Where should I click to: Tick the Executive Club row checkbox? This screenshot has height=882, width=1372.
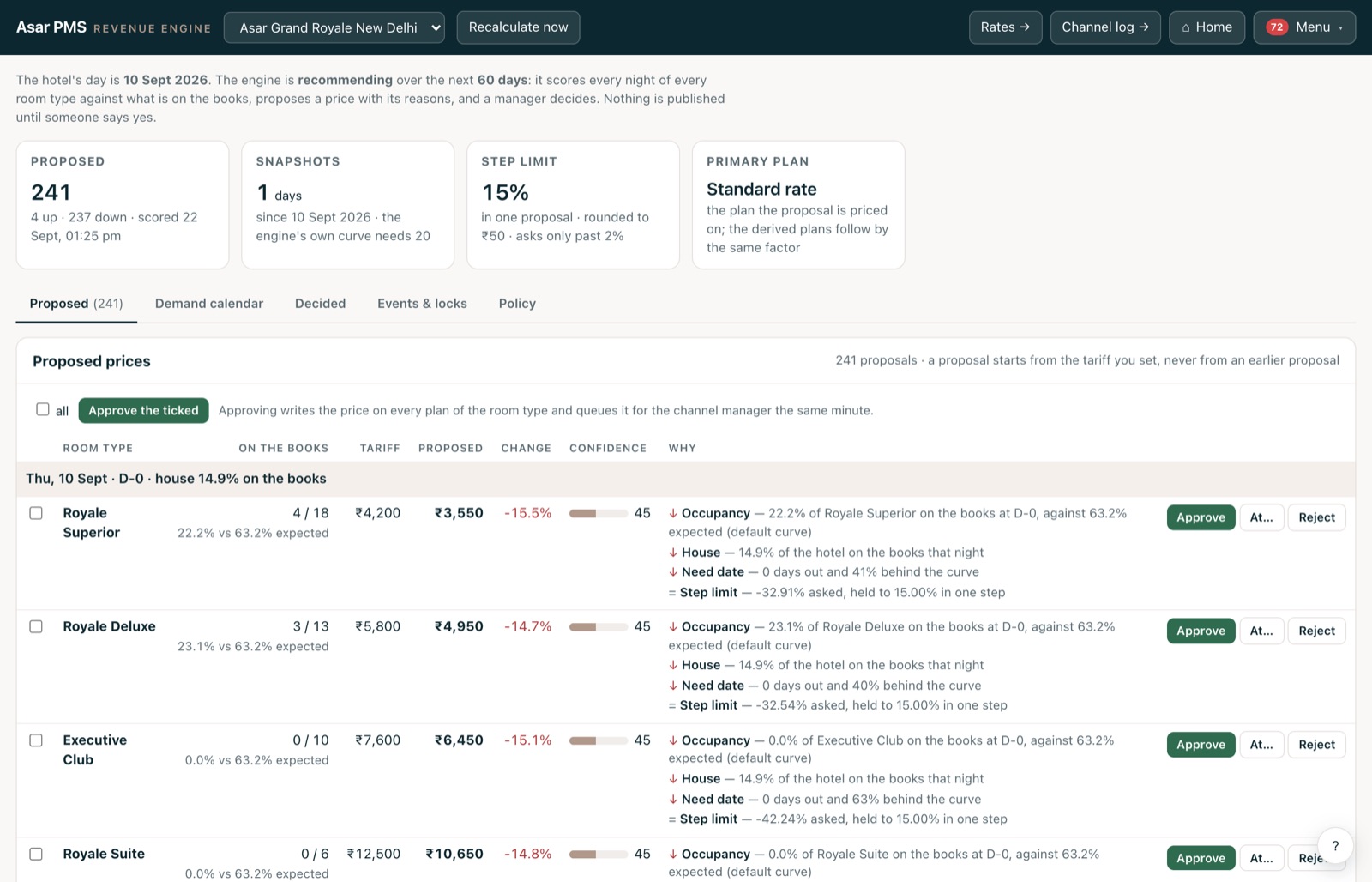pos(36,740)
